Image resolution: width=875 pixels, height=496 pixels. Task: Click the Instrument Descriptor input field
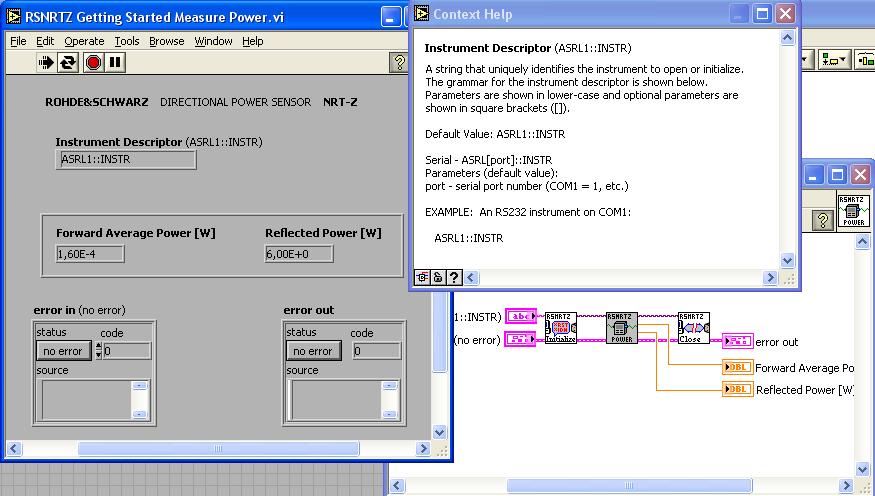click(126, 160)
